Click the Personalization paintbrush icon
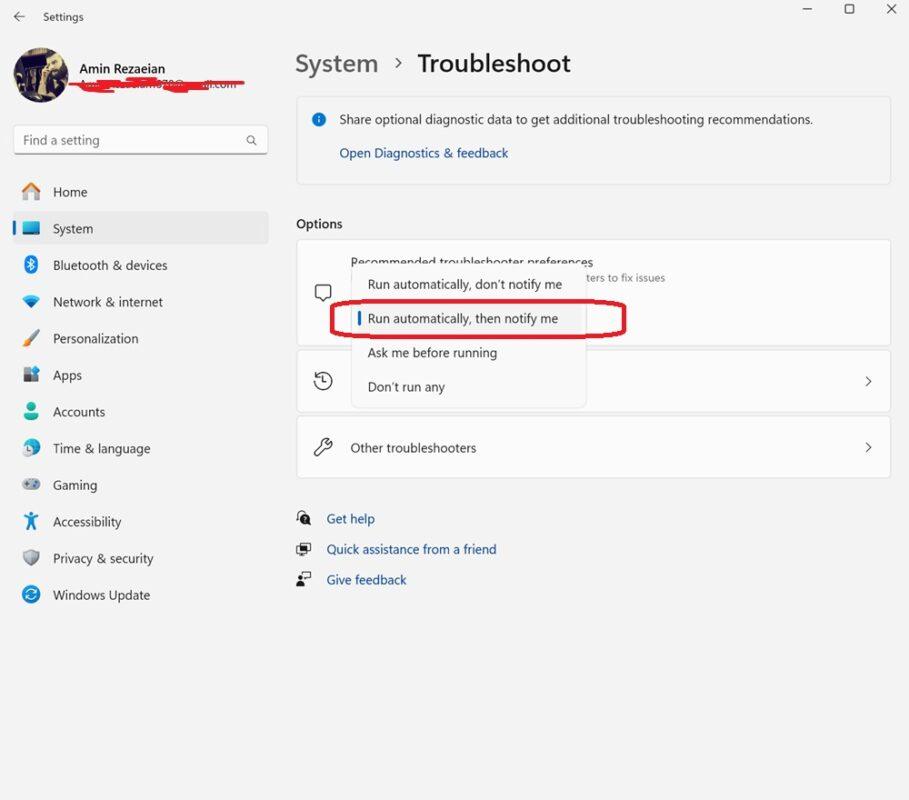 click(32, 339)
